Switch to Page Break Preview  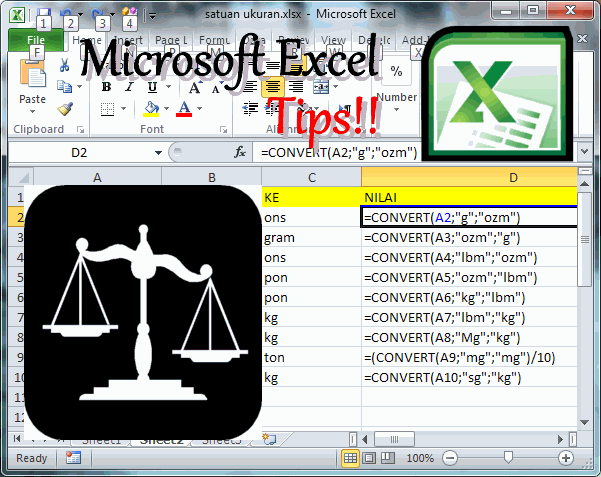tap(388, 458)
